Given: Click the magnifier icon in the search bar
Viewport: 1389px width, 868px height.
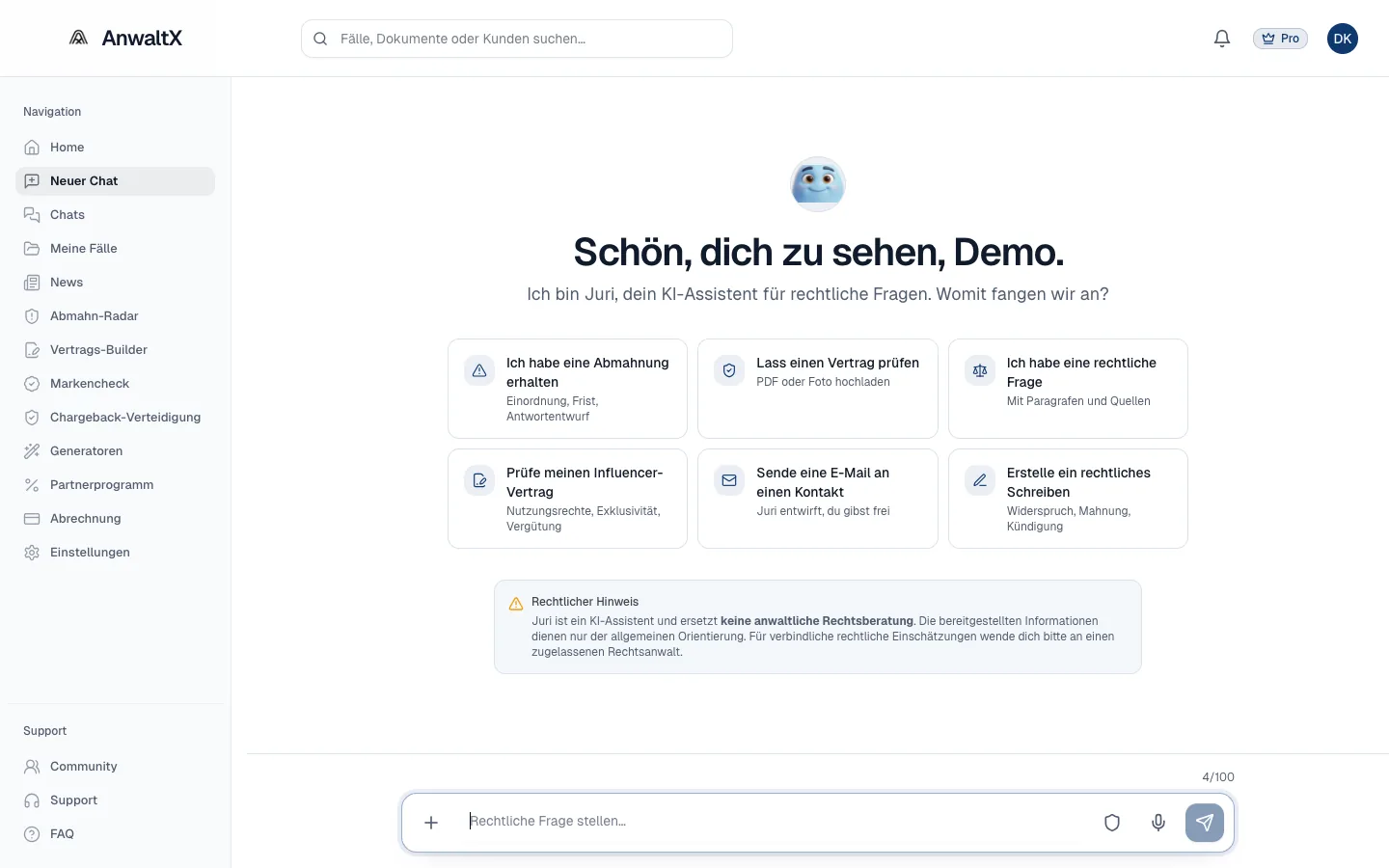Looking at the screenshot, I should [320, 39].
